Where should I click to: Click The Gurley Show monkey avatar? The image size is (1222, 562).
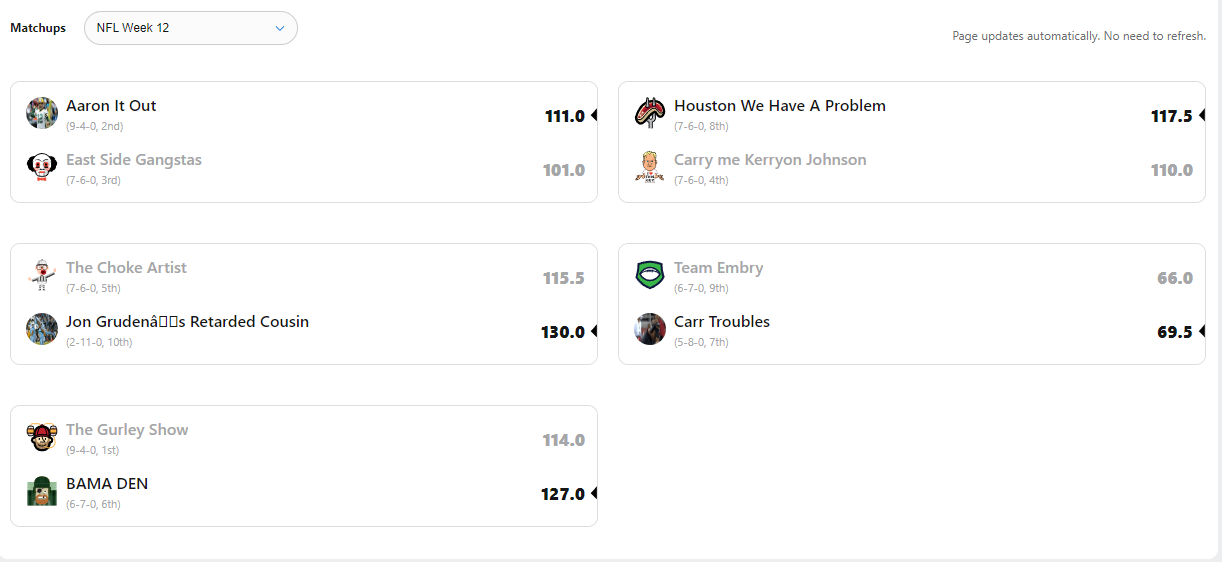tap(42, 437)
